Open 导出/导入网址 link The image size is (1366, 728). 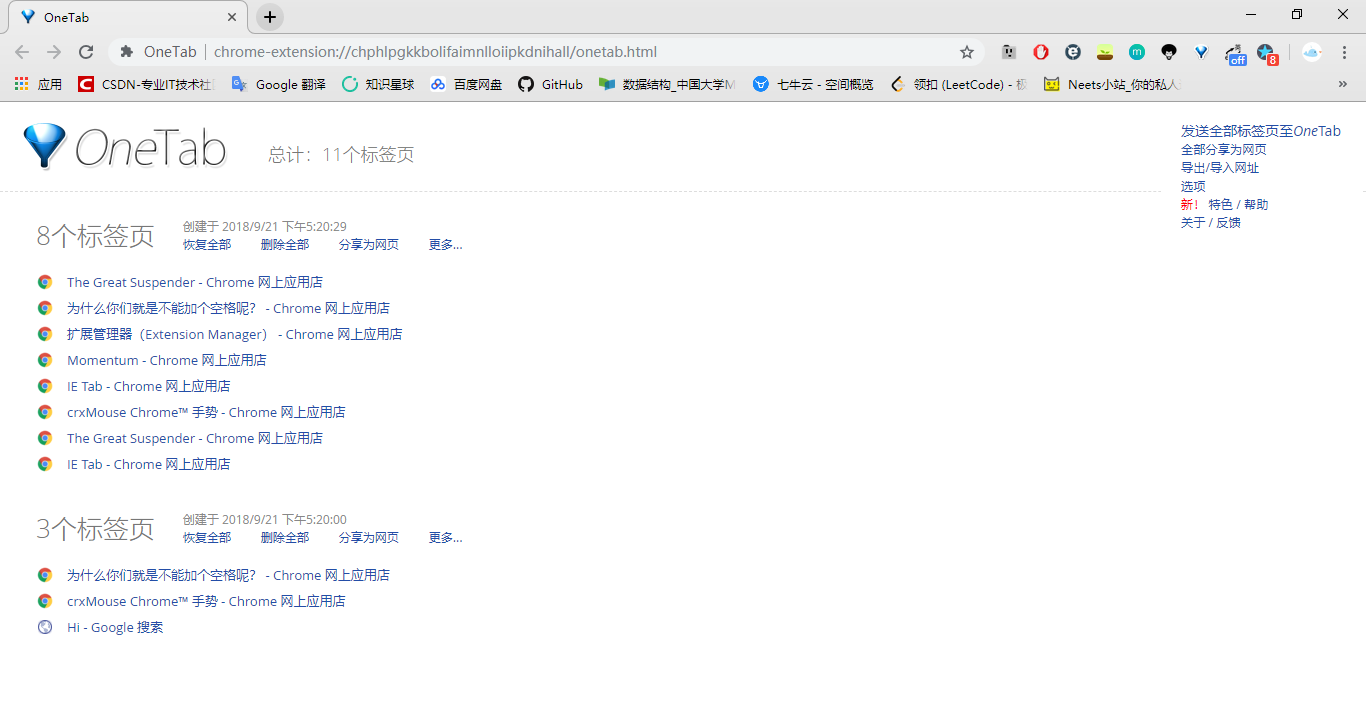[x=1219, y=168]
